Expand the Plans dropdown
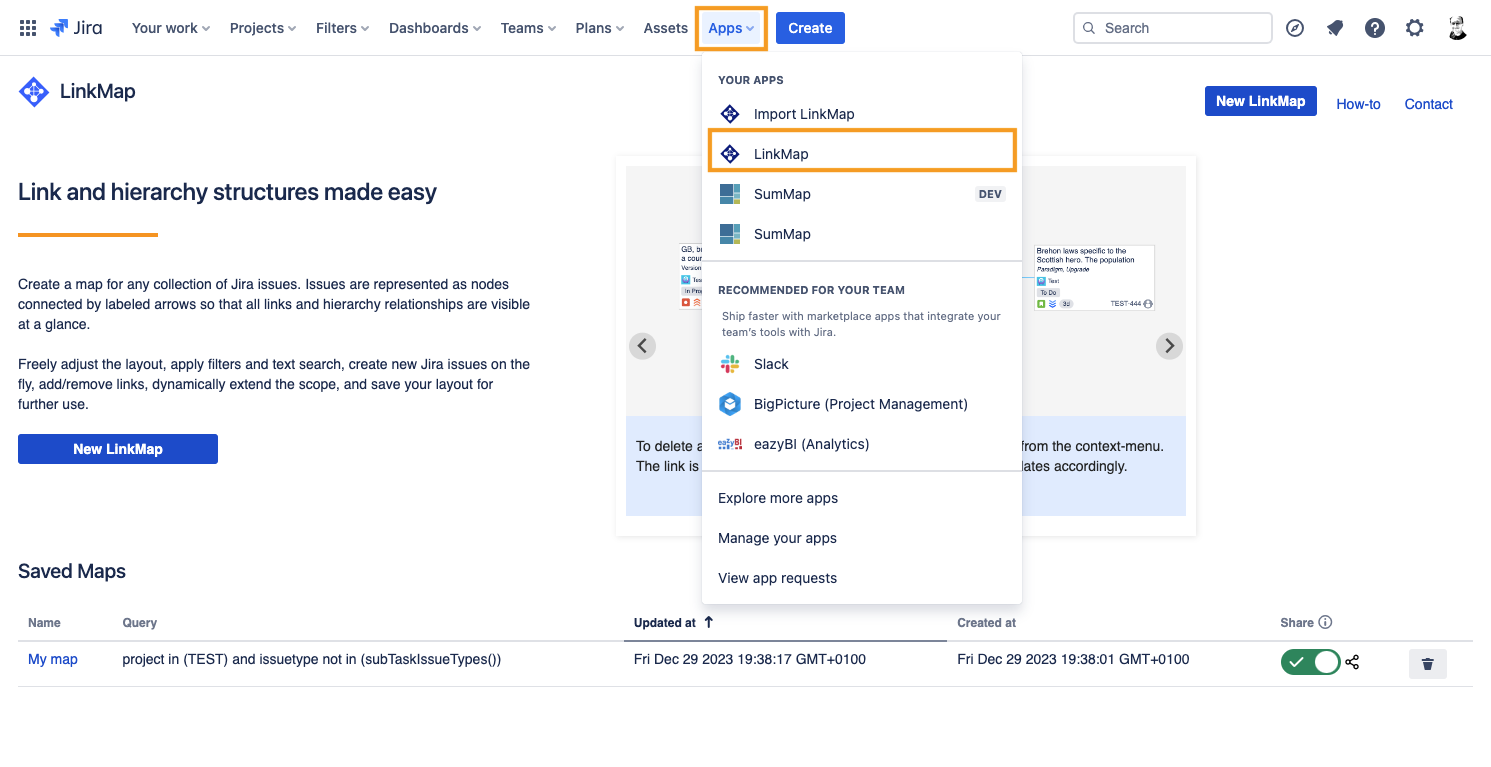This screenshot has height=767, width=1491. (x=600, y=28)
